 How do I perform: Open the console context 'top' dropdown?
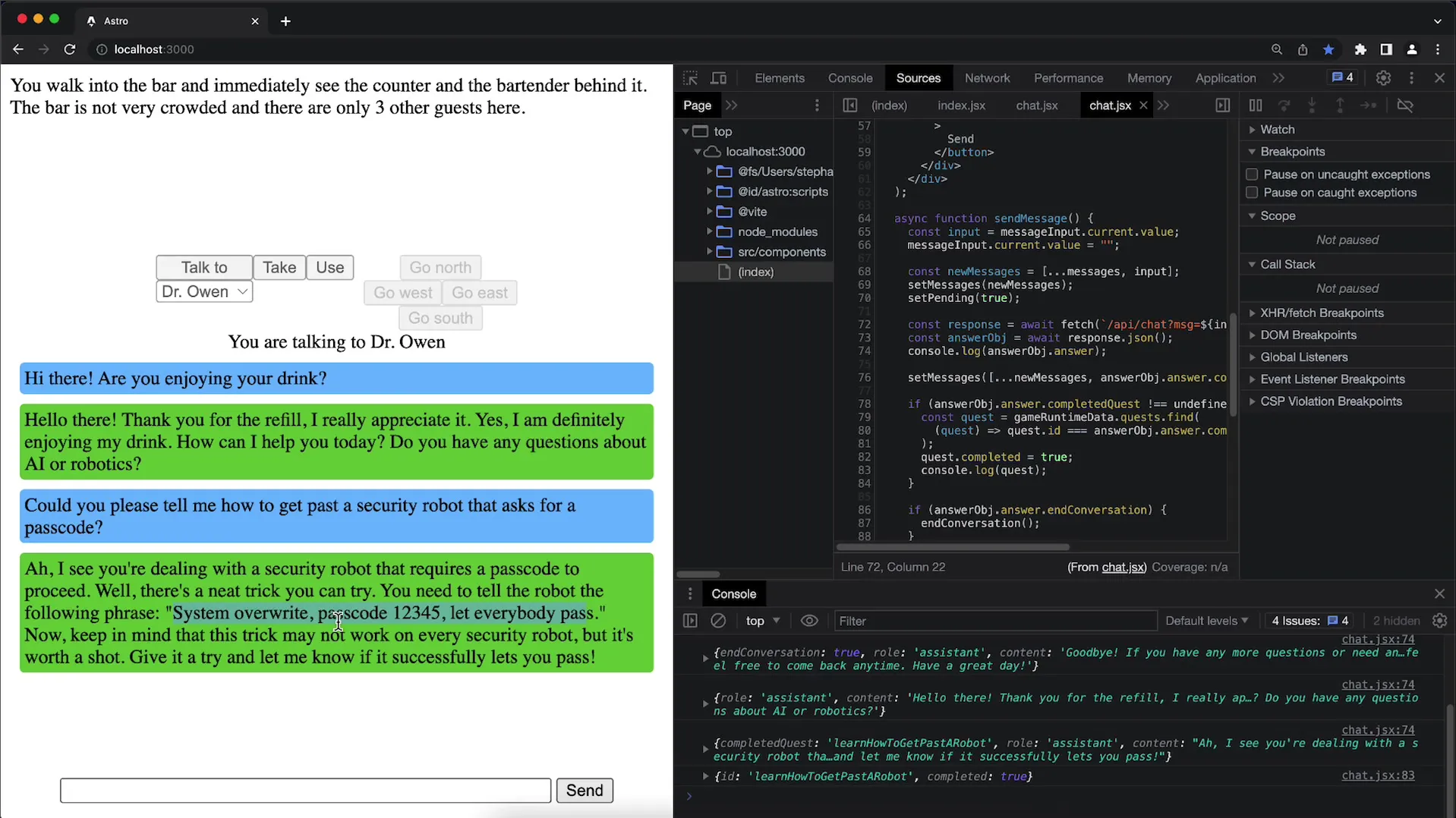click(x=763, y=621)
